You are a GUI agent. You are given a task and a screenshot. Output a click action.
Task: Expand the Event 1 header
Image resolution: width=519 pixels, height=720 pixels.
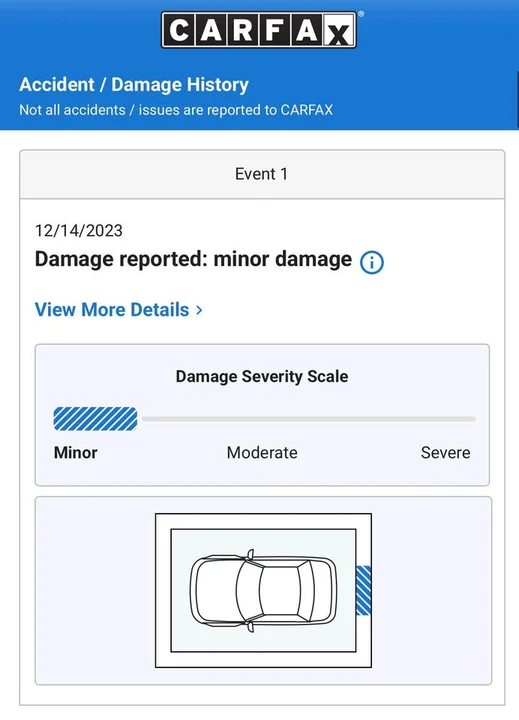[262, 174]
